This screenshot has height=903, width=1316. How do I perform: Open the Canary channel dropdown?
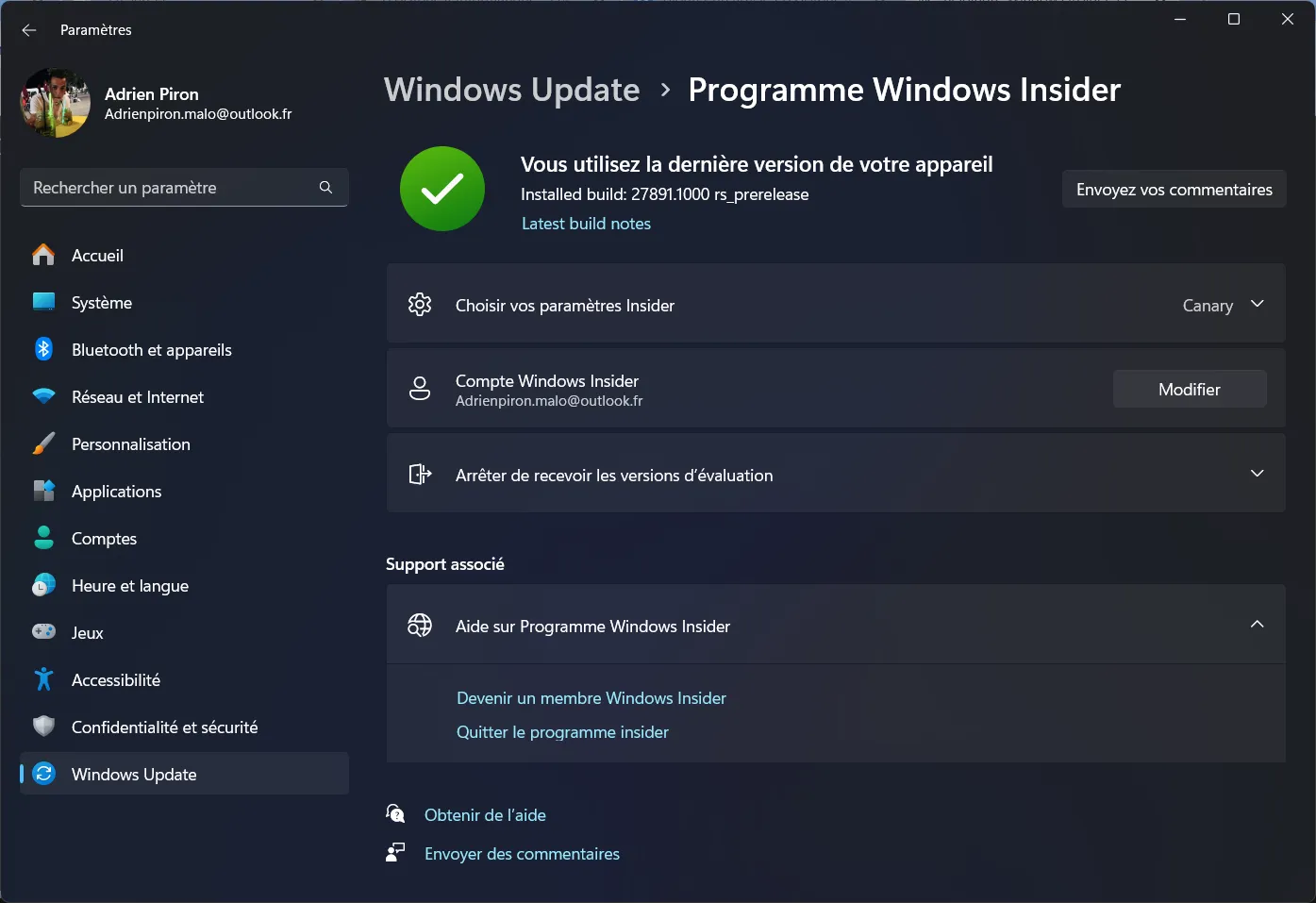point(1208,306)
